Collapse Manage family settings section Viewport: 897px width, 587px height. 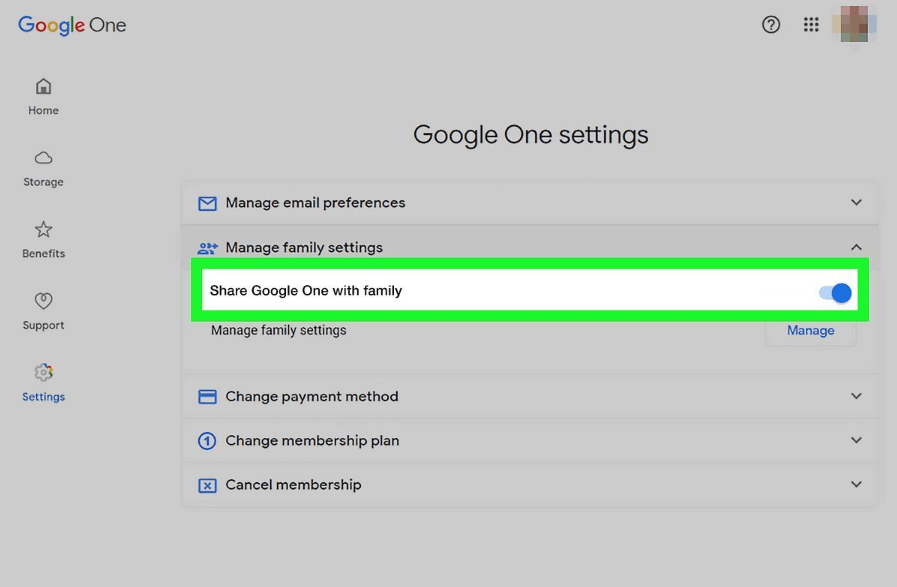(856, 247)
